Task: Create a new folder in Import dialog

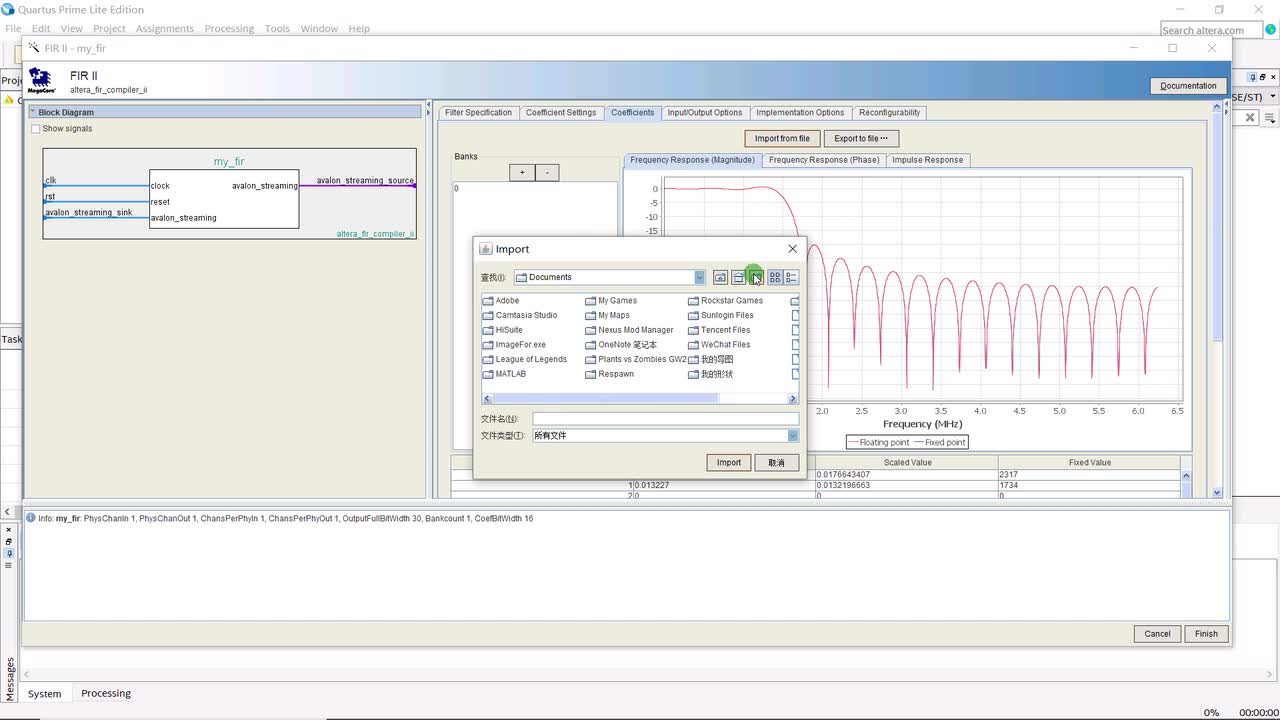Action: click(756, 277)
